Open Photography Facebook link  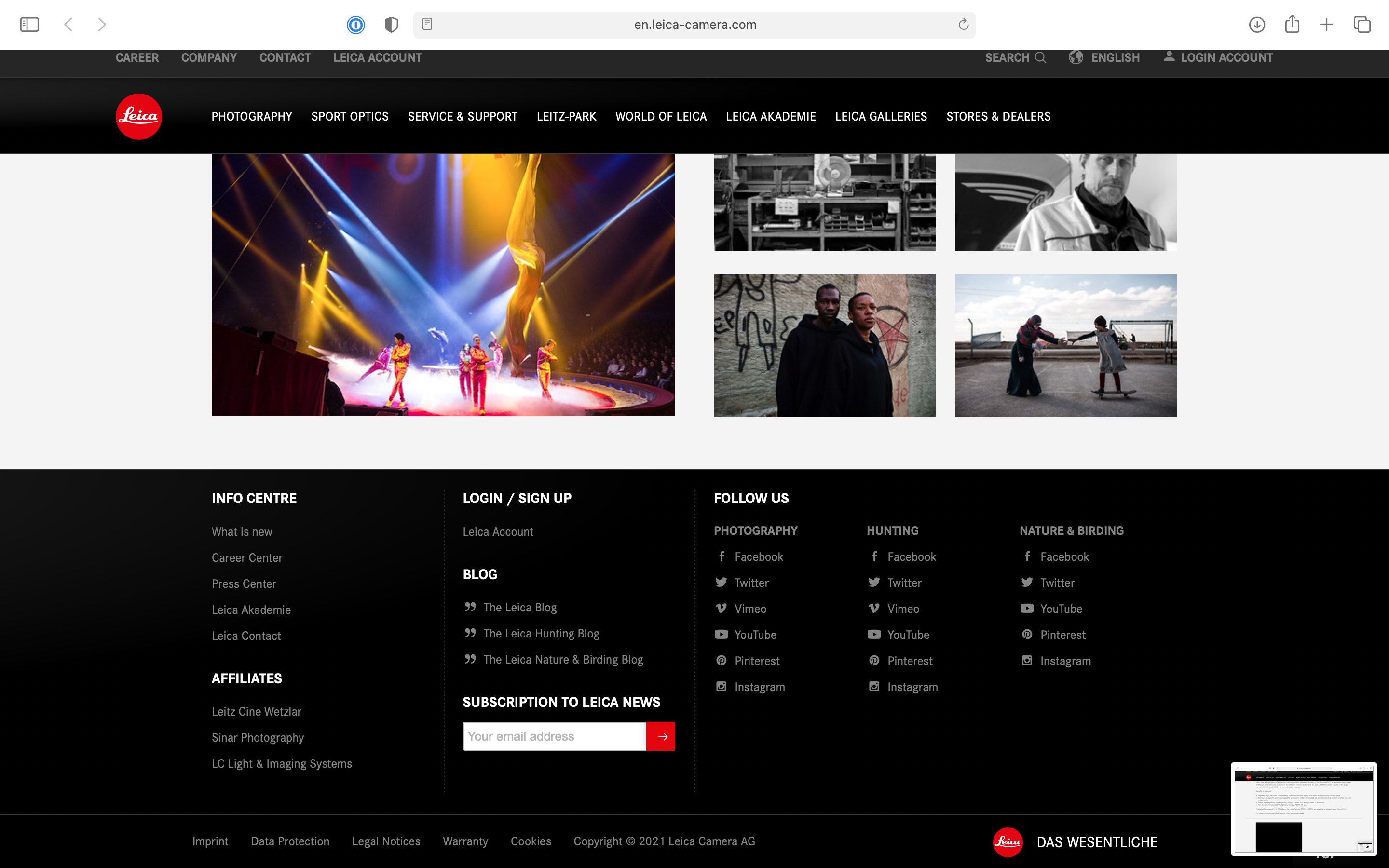749,557
